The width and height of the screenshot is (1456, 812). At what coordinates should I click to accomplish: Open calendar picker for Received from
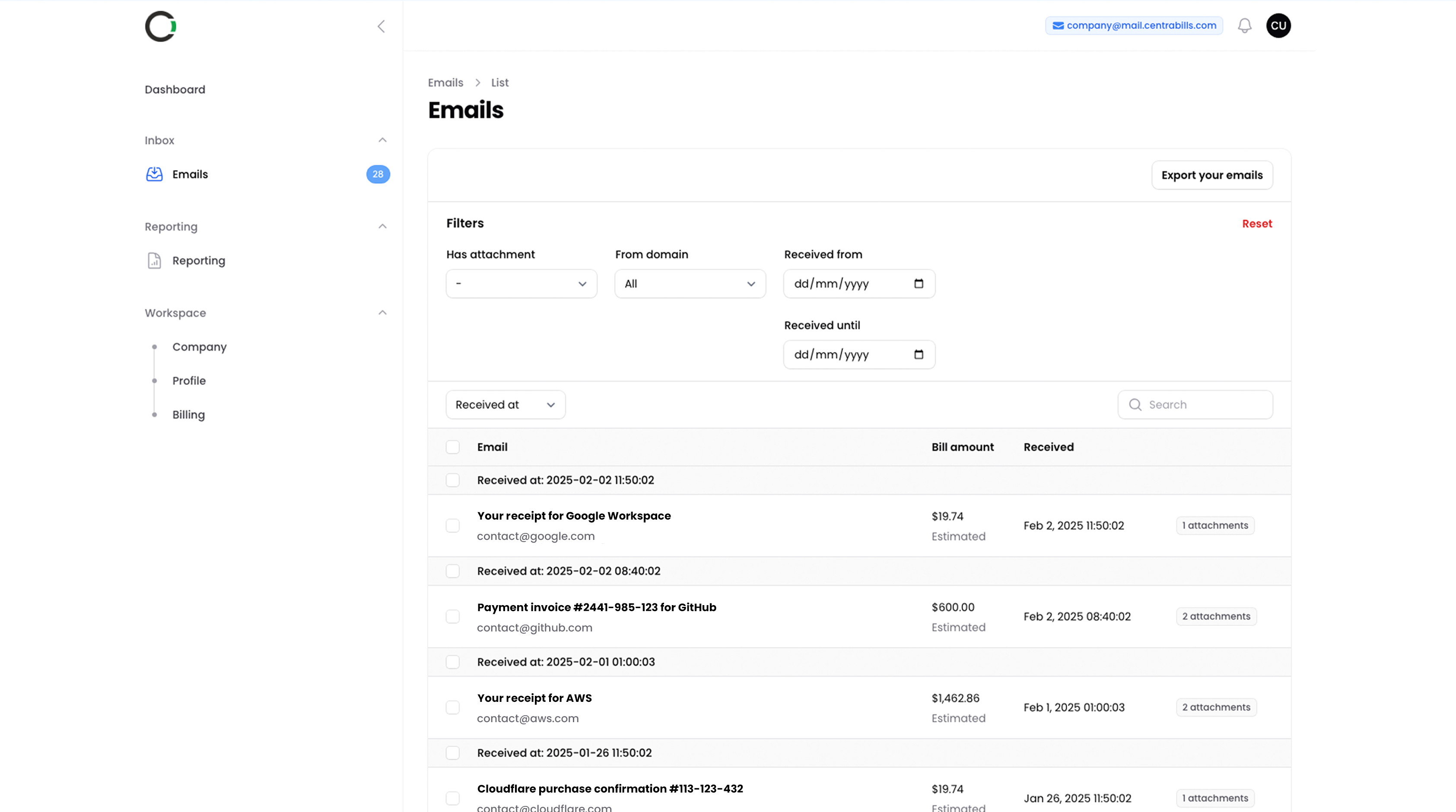[x=919, y=284]
